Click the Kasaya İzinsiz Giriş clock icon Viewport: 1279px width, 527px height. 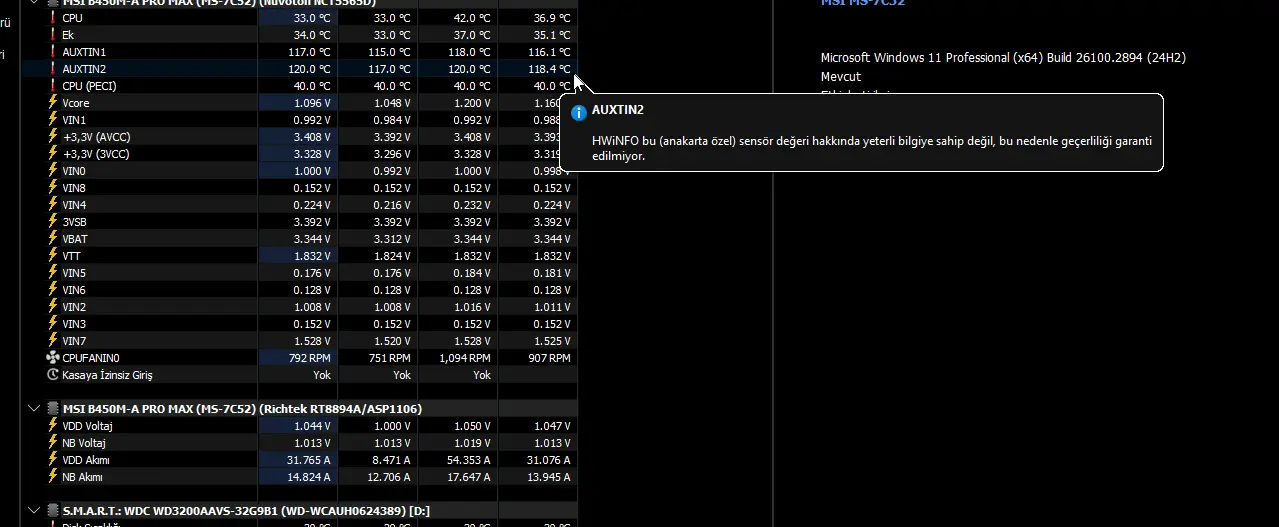pyautogui.click(x=53, y=375)
